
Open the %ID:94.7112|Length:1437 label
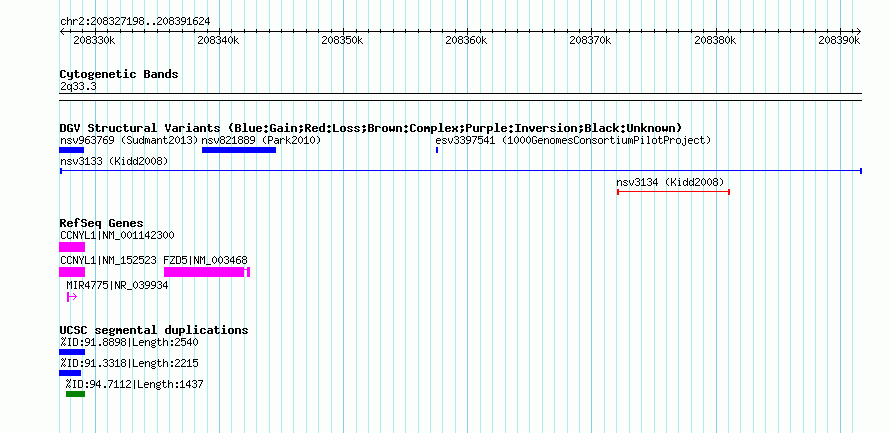(134, 384)
